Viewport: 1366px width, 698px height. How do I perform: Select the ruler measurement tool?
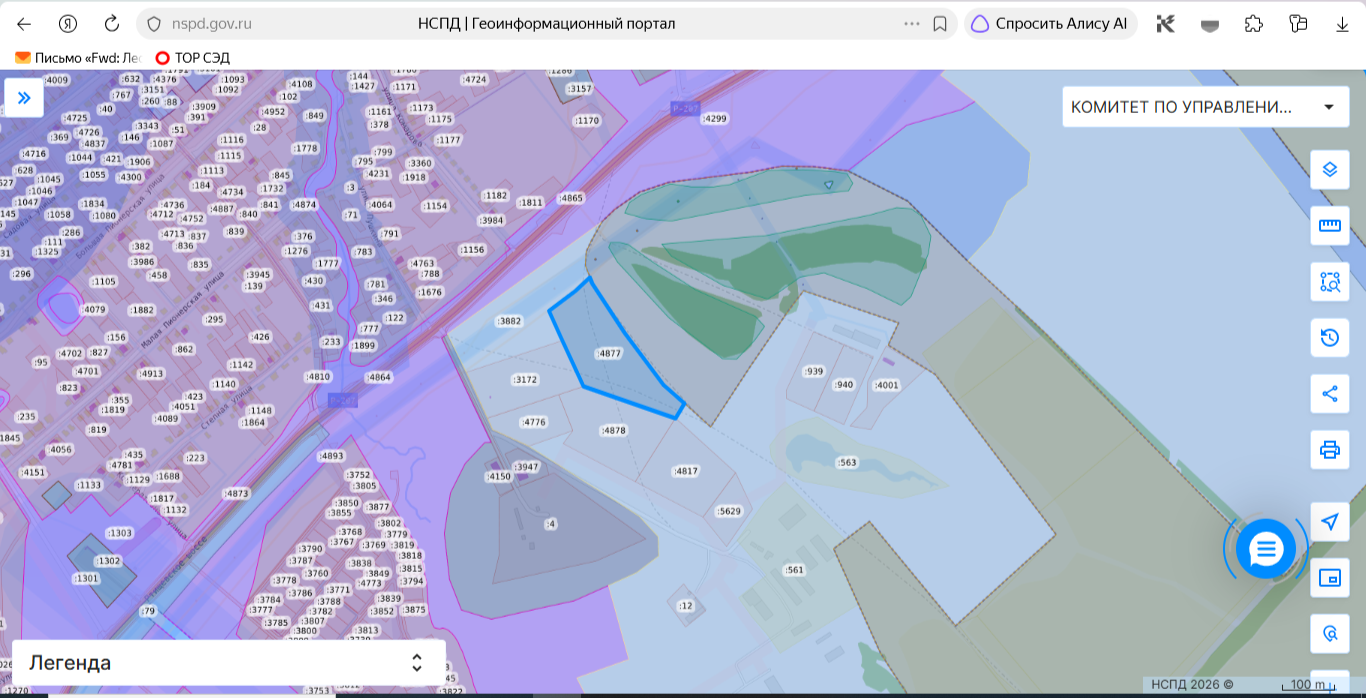pyautogui.click(x=1330, y=225)
